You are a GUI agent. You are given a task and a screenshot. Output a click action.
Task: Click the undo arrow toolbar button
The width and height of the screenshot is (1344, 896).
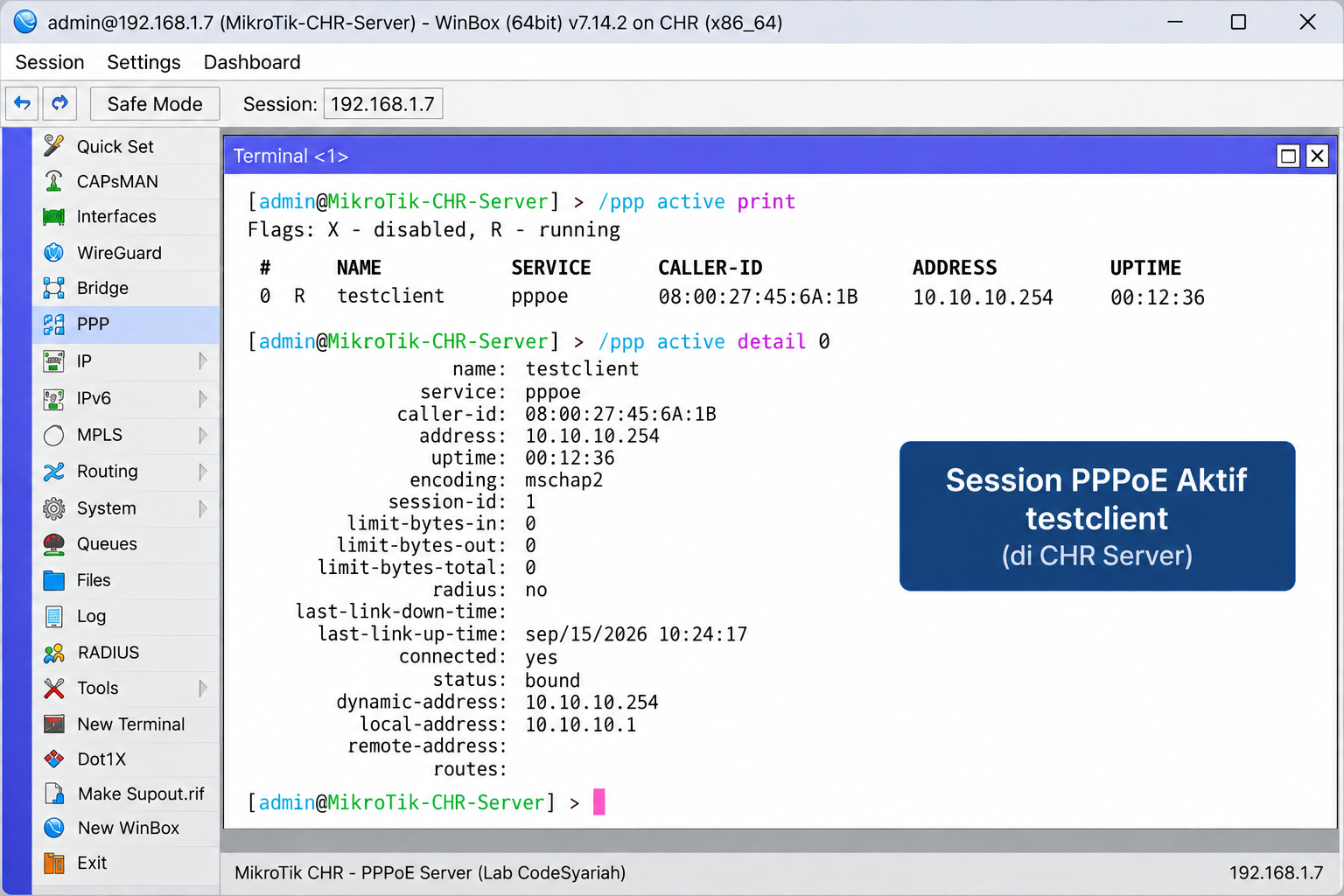23,103
